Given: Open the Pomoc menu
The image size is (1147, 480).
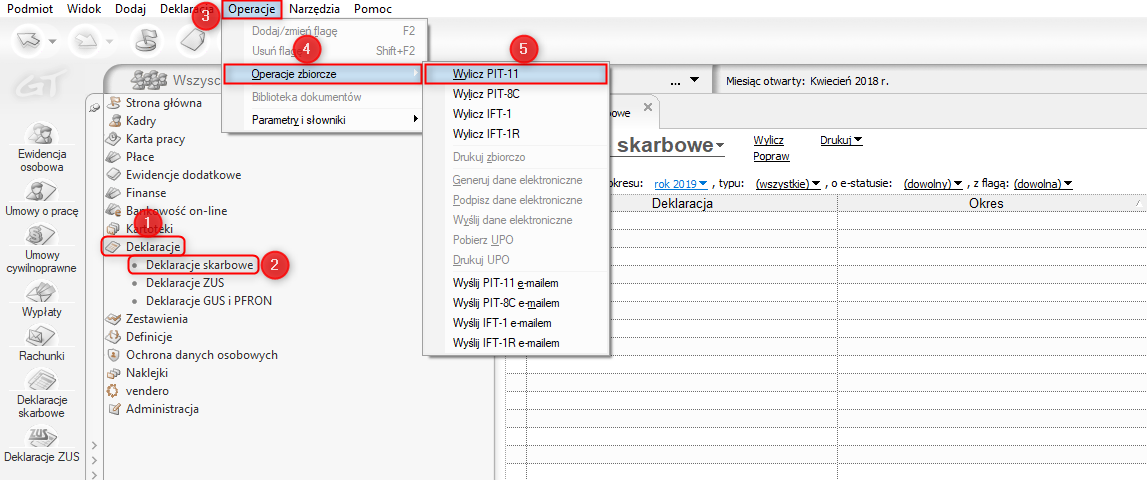Looking at the screenshot, I should click(372, 10).
